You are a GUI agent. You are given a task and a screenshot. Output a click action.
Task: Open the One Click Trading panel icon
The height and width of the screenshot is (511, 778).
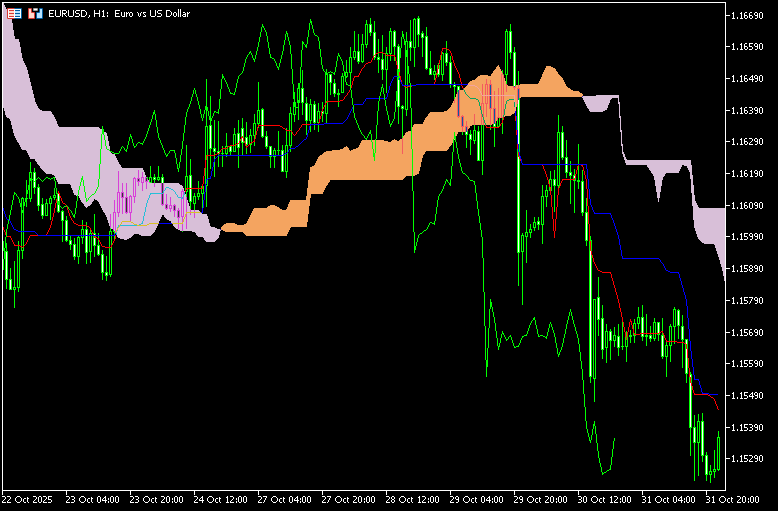pos(14,14)
